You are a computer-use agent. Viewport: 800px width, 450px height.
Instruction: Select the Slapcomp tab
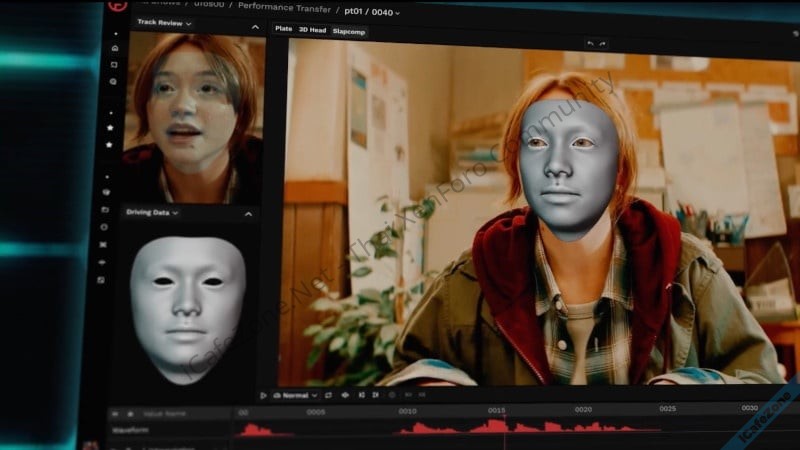[x=349, y=31]
